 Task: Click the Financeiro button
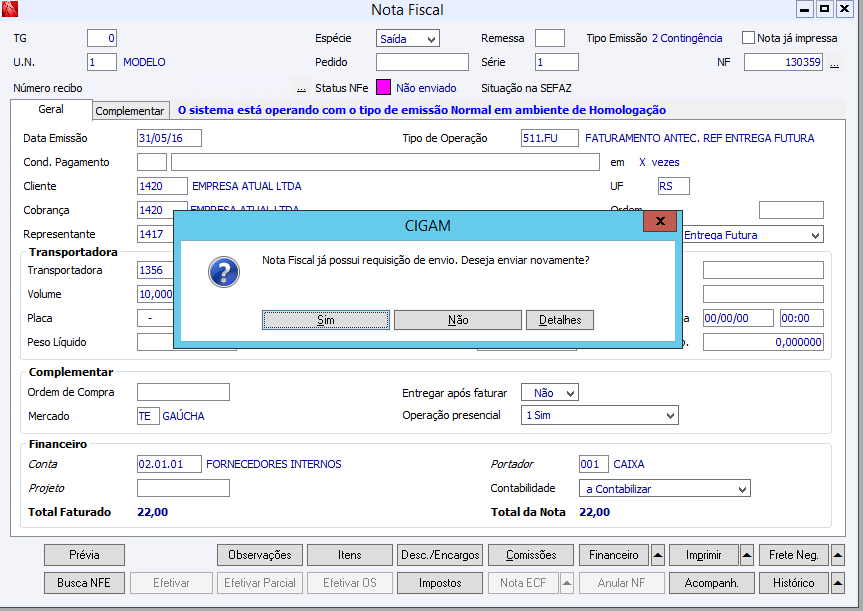click(614, 555)
